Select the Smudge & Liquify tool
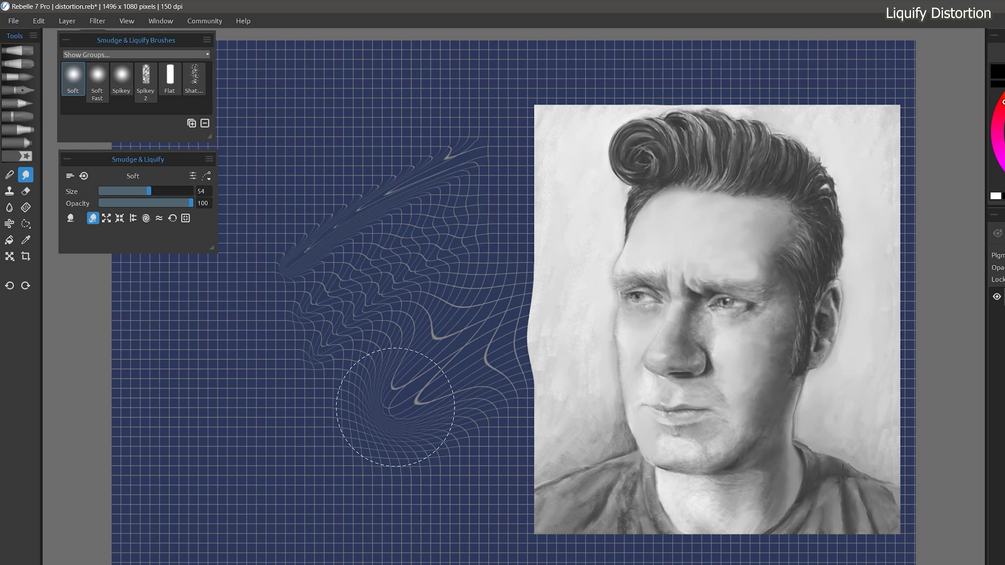This screenshot has height=565, width=1005. point(26,175)
